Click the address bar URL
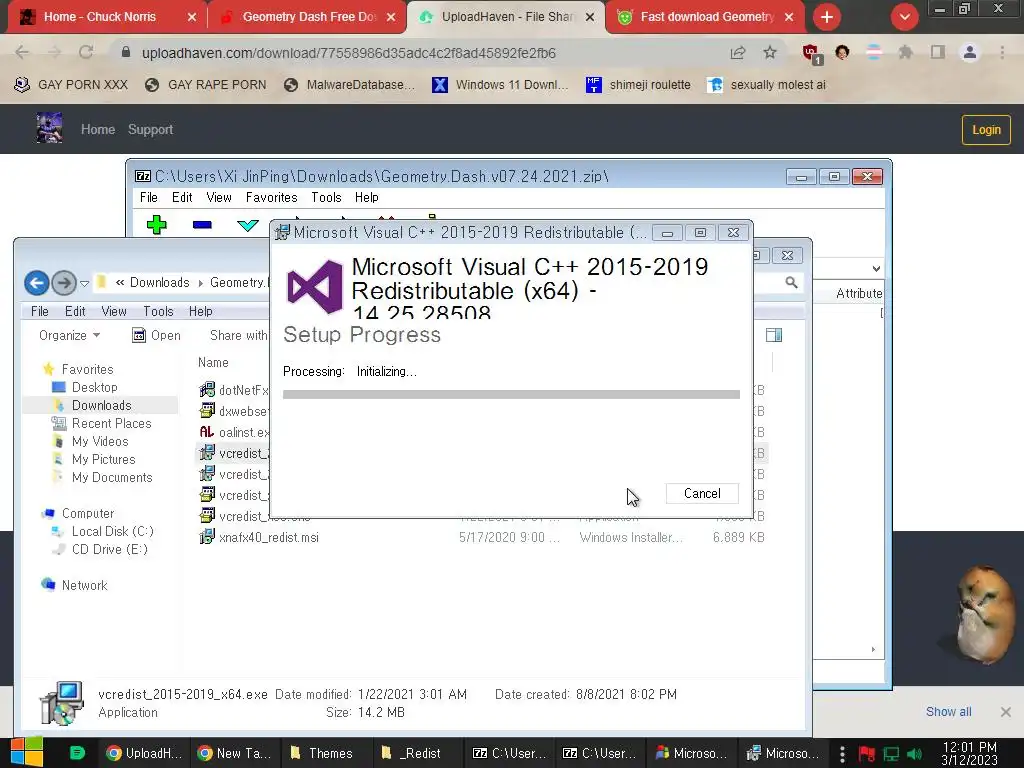This screenshot has width=1024, height=768. [349, 53]
